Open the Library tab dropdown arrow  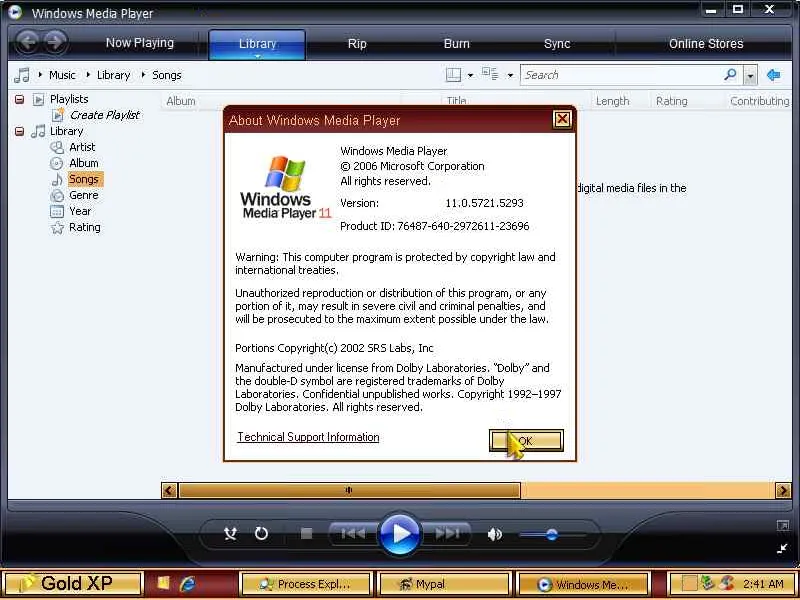(x=258, y=56)
